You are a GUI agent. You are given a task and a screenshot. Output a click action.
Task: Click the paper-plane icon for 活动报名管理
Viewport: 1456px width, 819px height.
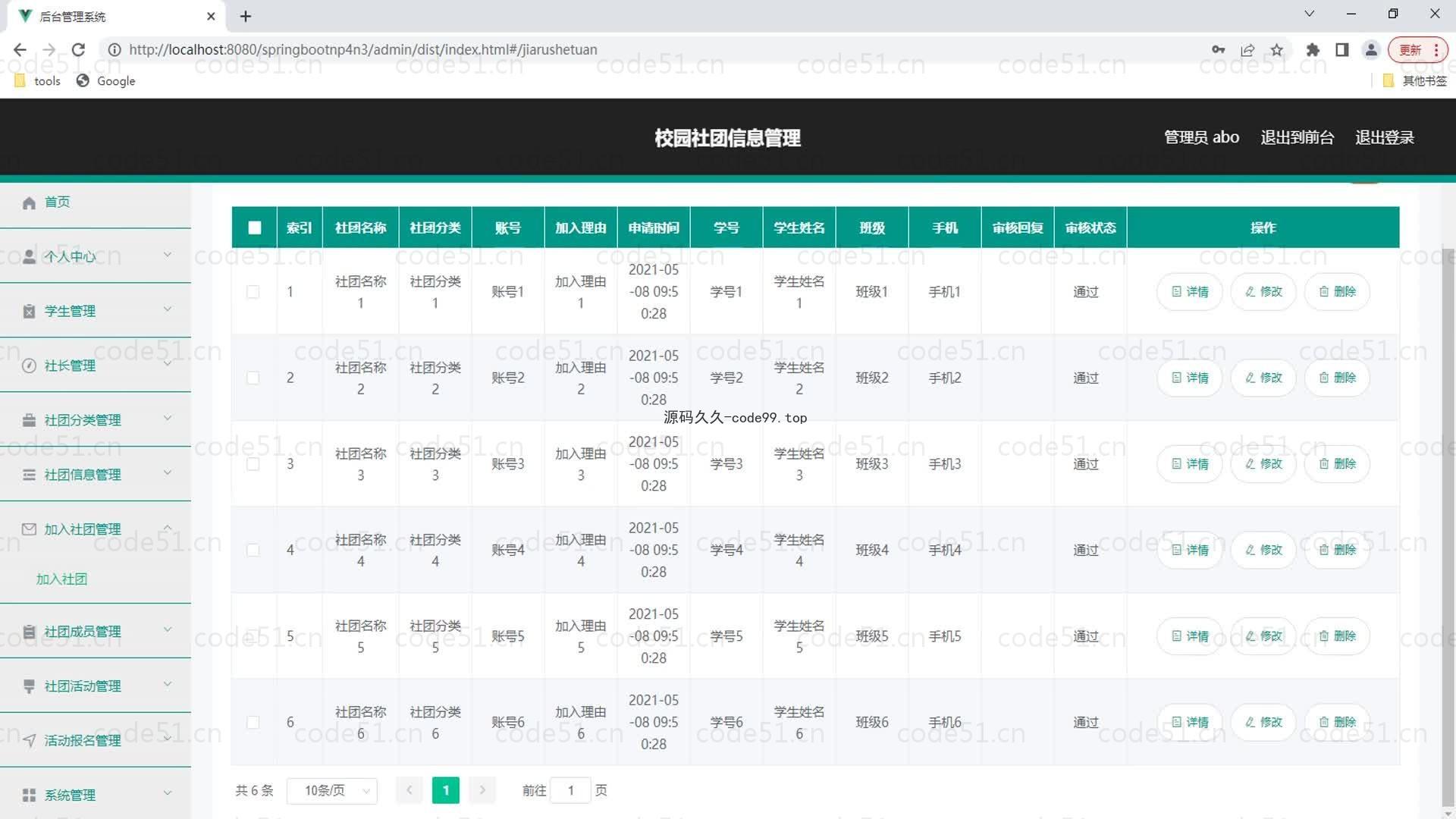(29, 741)
